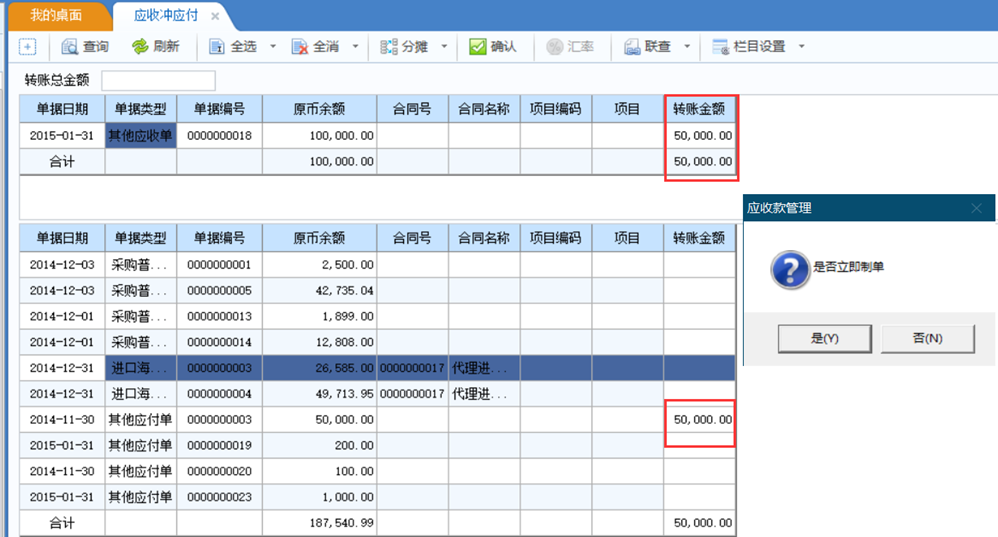Click the 全消 deselect all icon
The image size is (998, 537).
tap(300, 46)
